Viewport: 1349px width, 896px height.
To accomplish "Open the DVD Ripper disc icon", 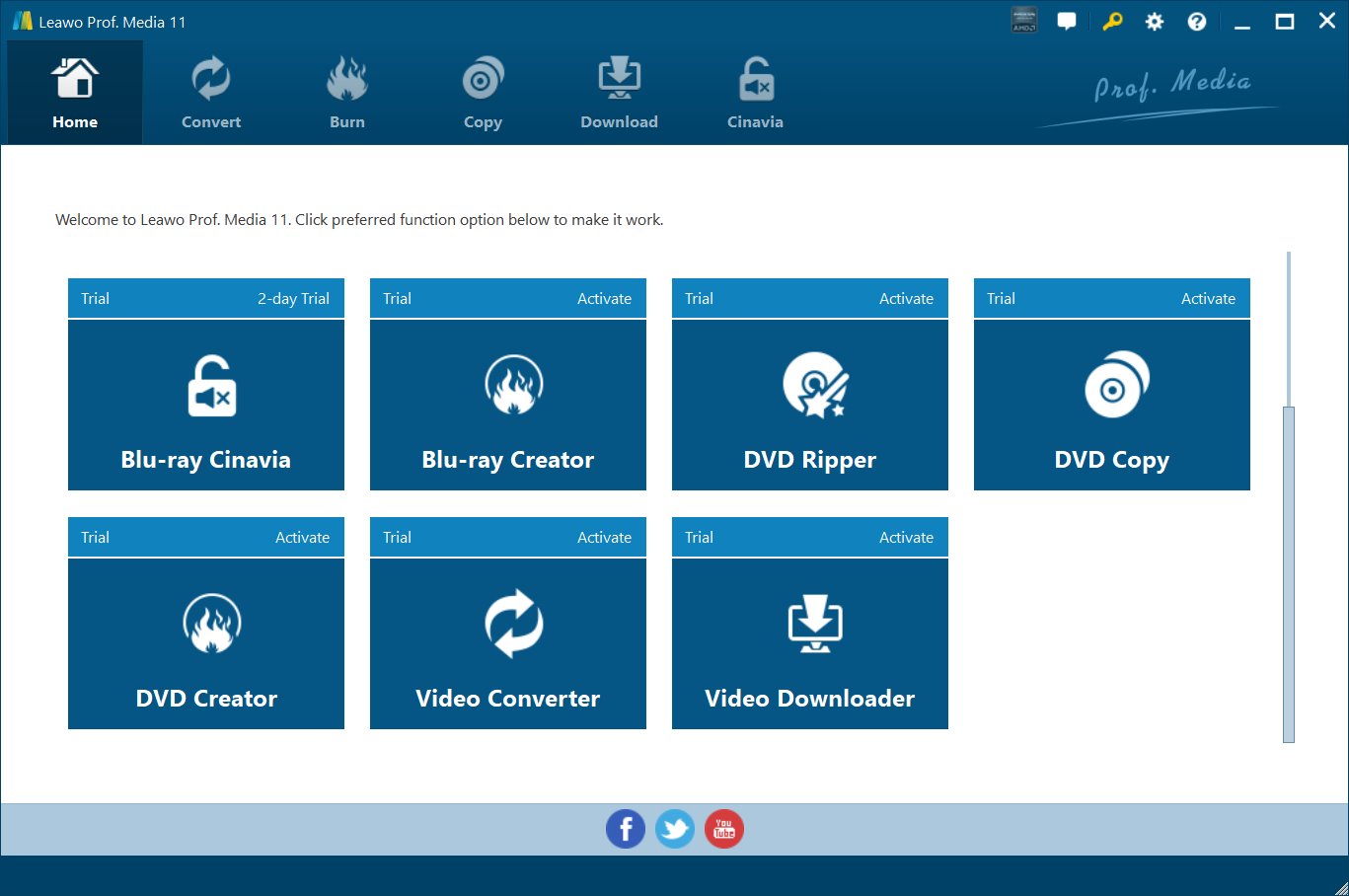I will coord(814,385).
